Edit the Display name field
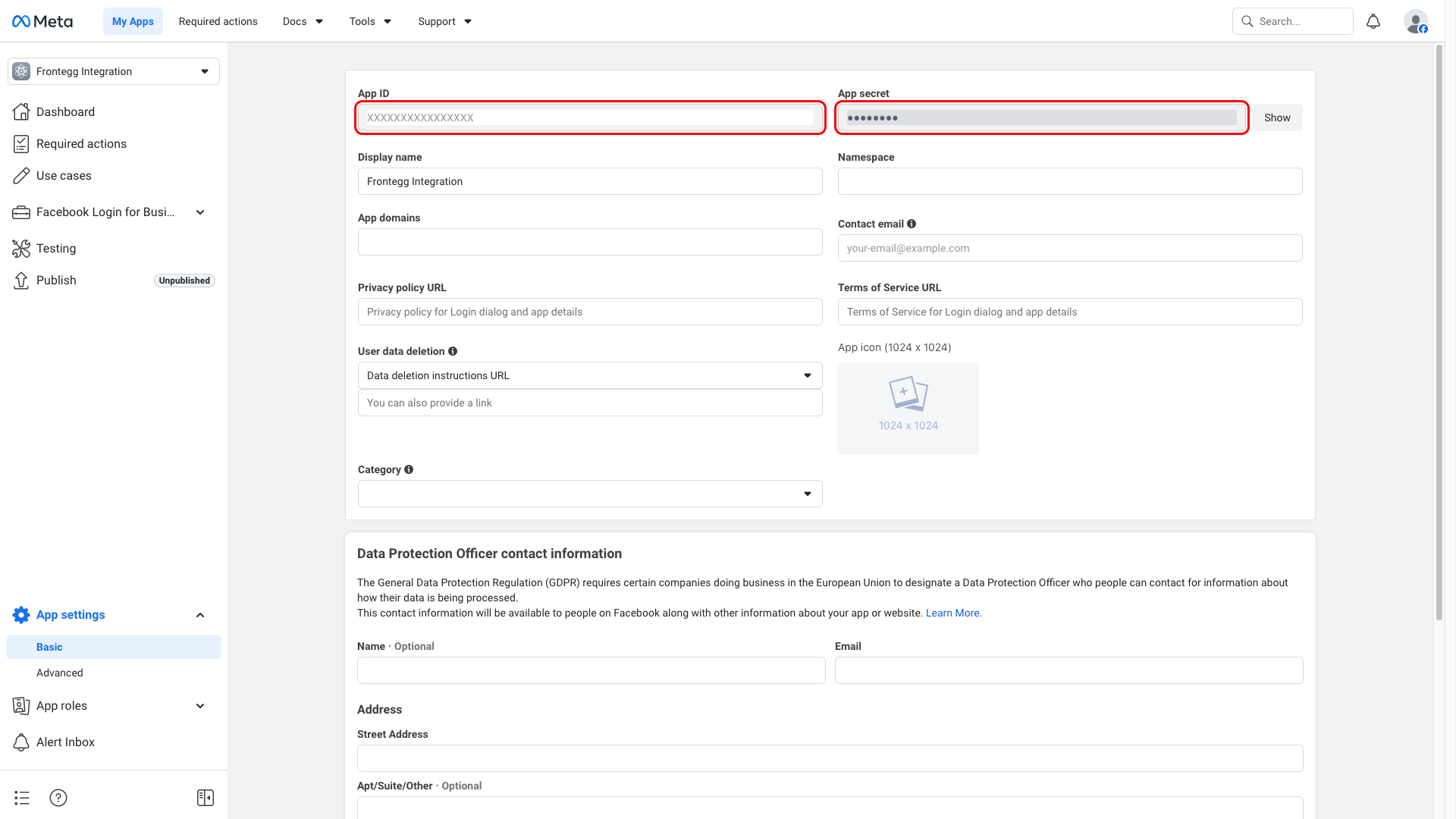The image size is (1456, 819). (590, 181)
